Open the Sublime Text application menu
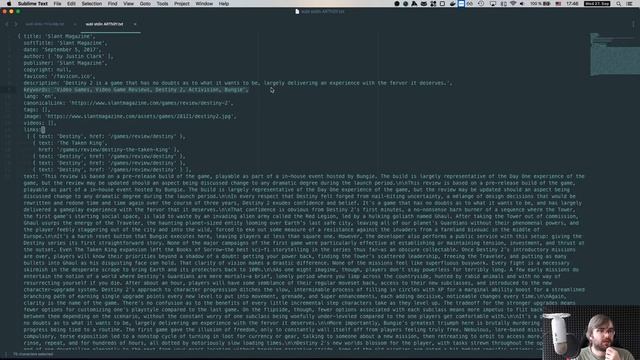 33,3
